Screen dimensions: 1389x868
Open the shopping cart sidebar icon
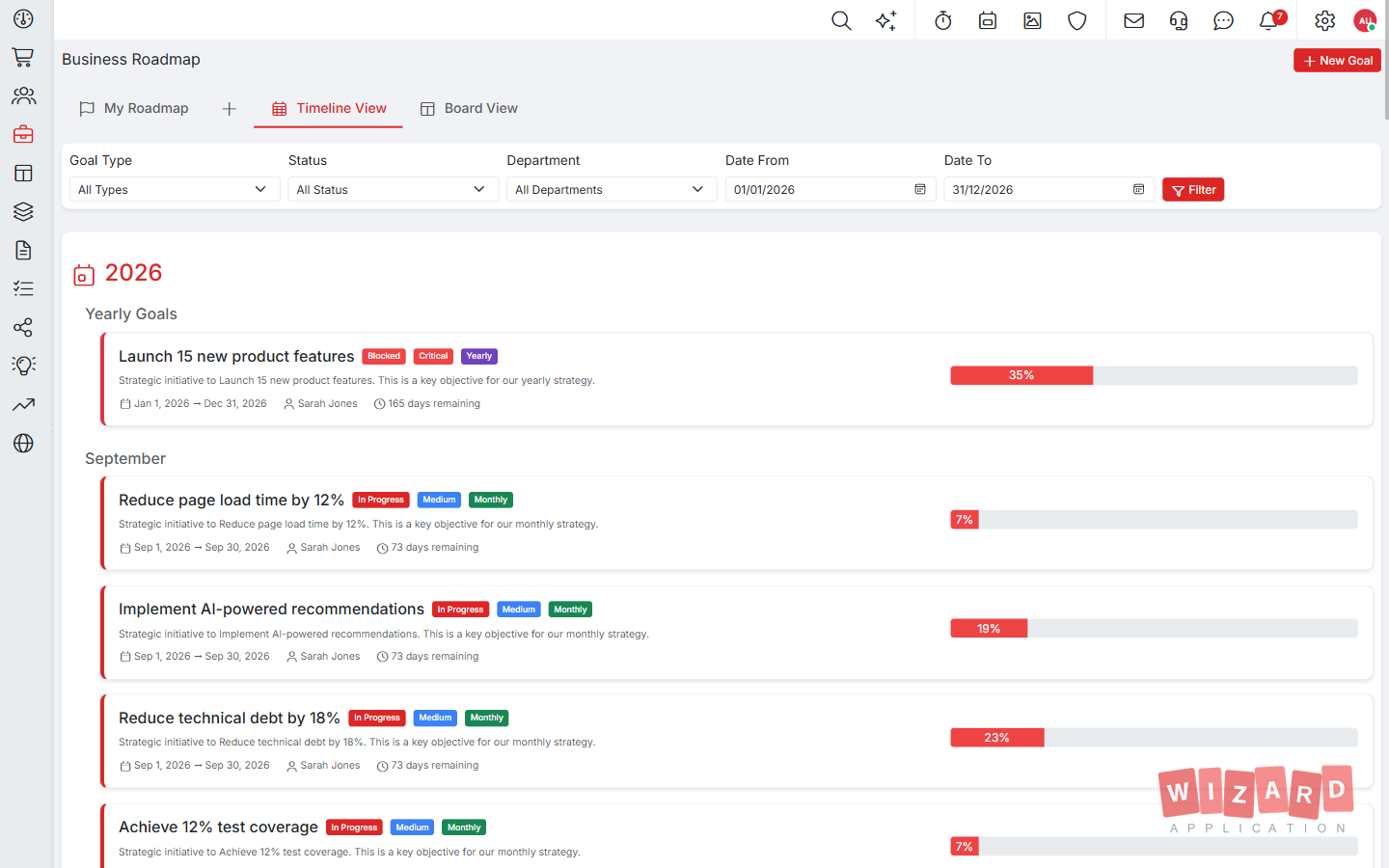23,58
